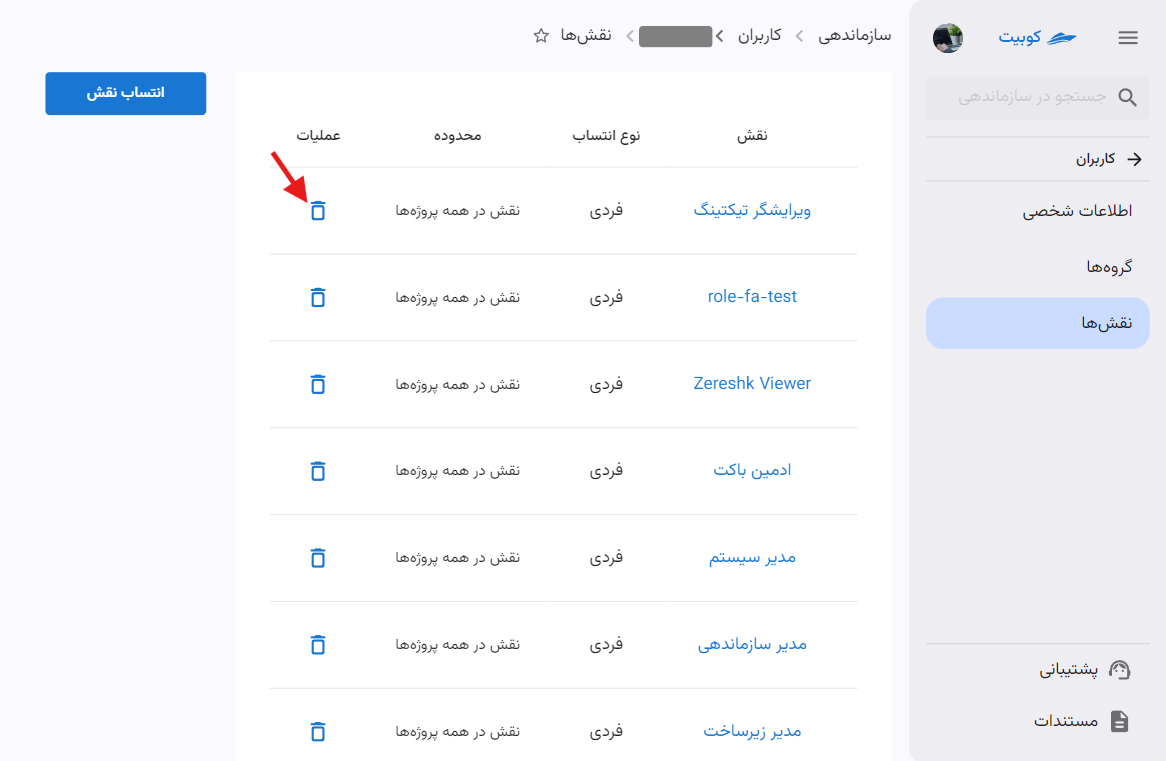Open پشتیبانی support link

pyautogui.click(x=1069, y=670)
